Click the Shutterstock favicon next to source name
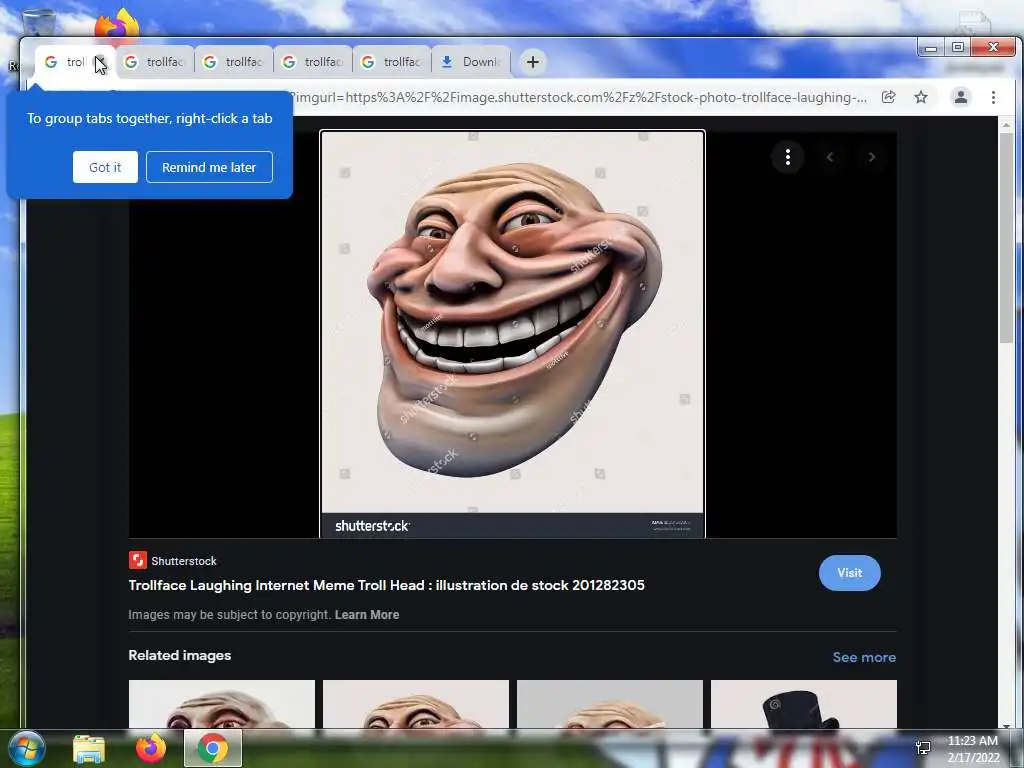This screenshot has height=768, width=1024. pyautogui.click(x=138, y=560)
